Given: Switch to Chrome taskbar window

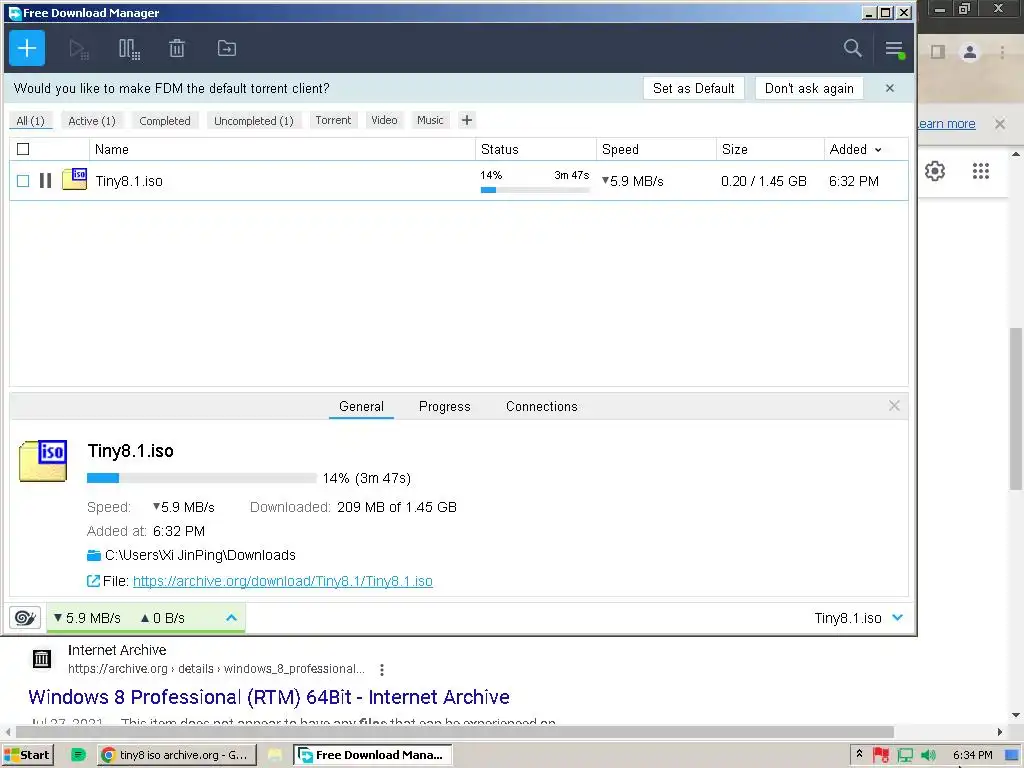Looking at the screenshot, I should tap(176, 755).
